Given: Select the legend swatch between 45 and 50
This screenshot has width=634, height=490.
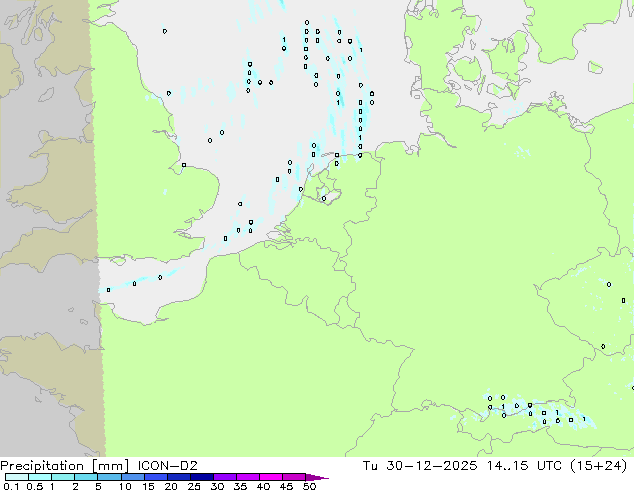Looking at the screenshot, I should (x=294, y=477).
